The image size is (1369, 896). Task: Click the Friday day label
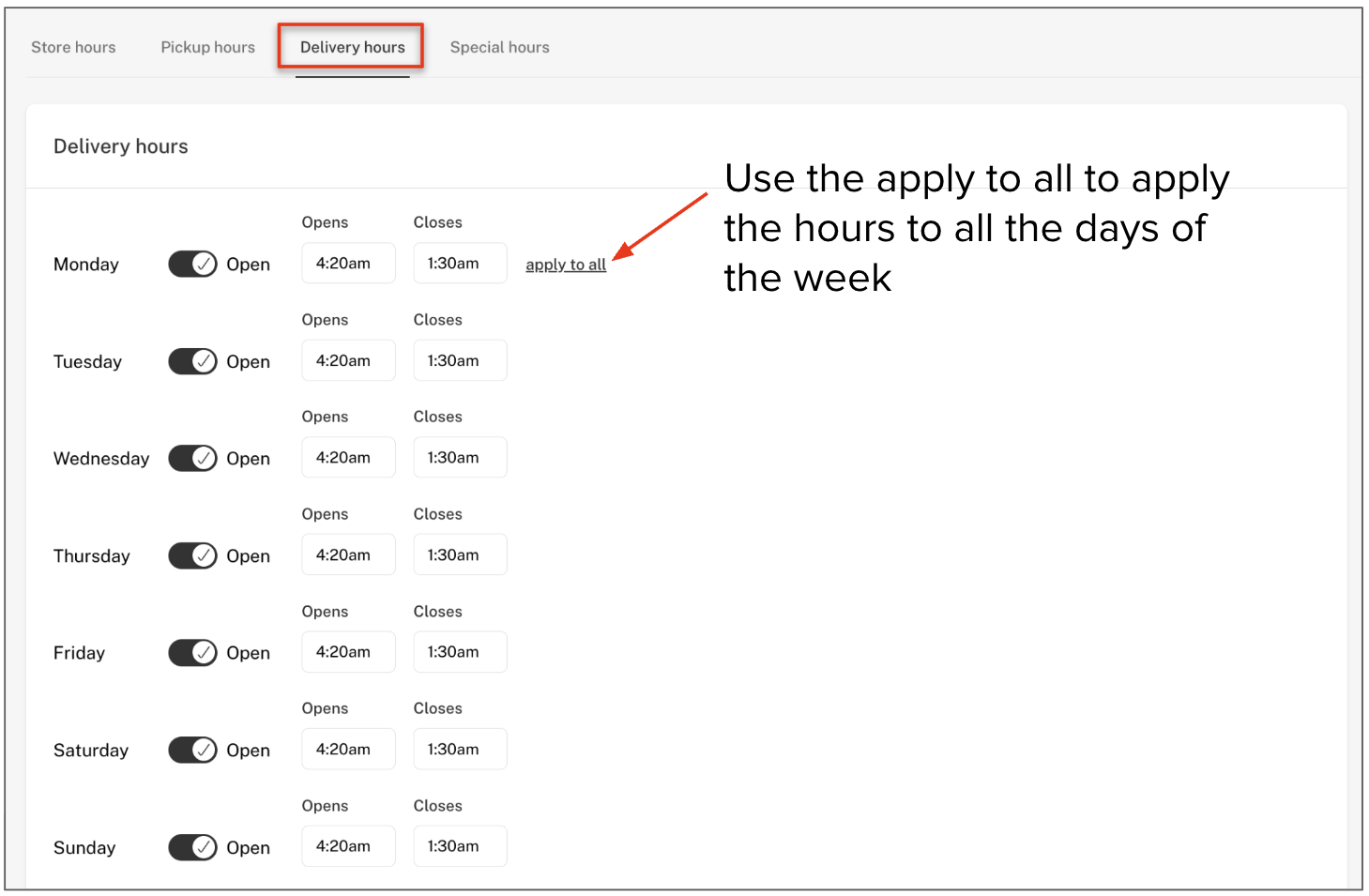[79, 652]
